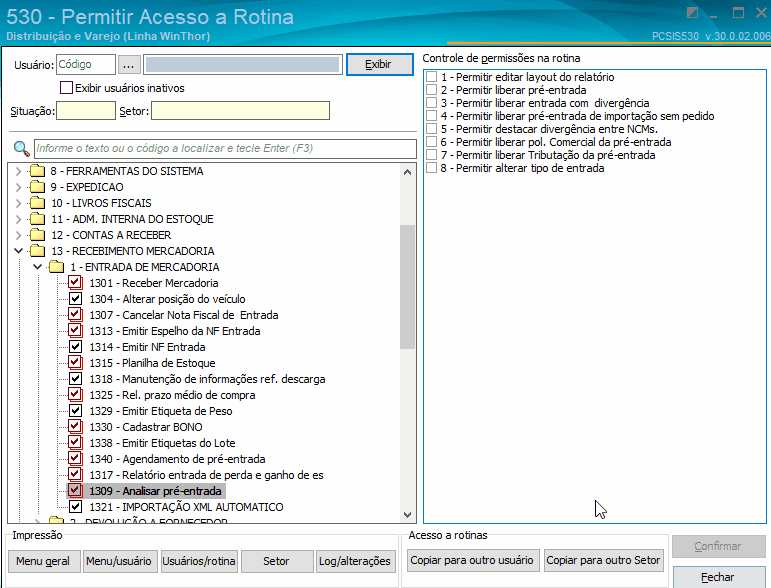Enable permission 6 - liberar pol. Comercial
Image resolution: width=771 pixels, height=588 pixels.
(x=431, y=142)
